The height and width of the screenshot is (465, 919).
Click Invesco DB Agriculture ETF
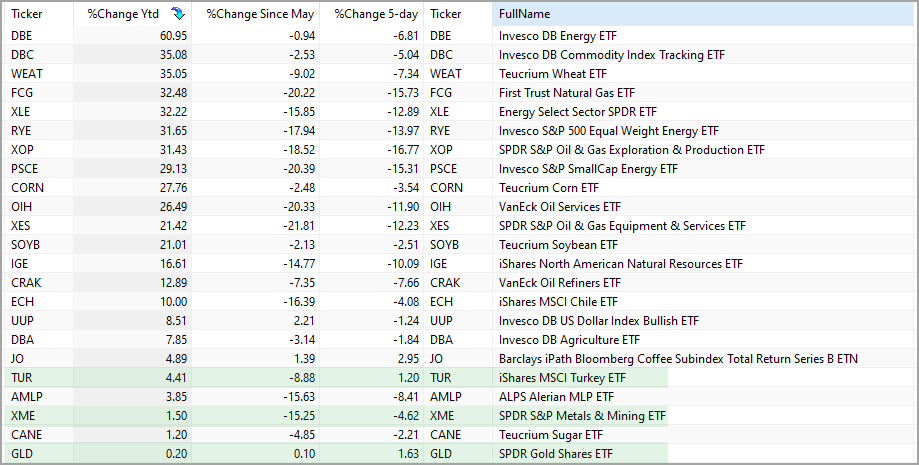coord(569,340)
